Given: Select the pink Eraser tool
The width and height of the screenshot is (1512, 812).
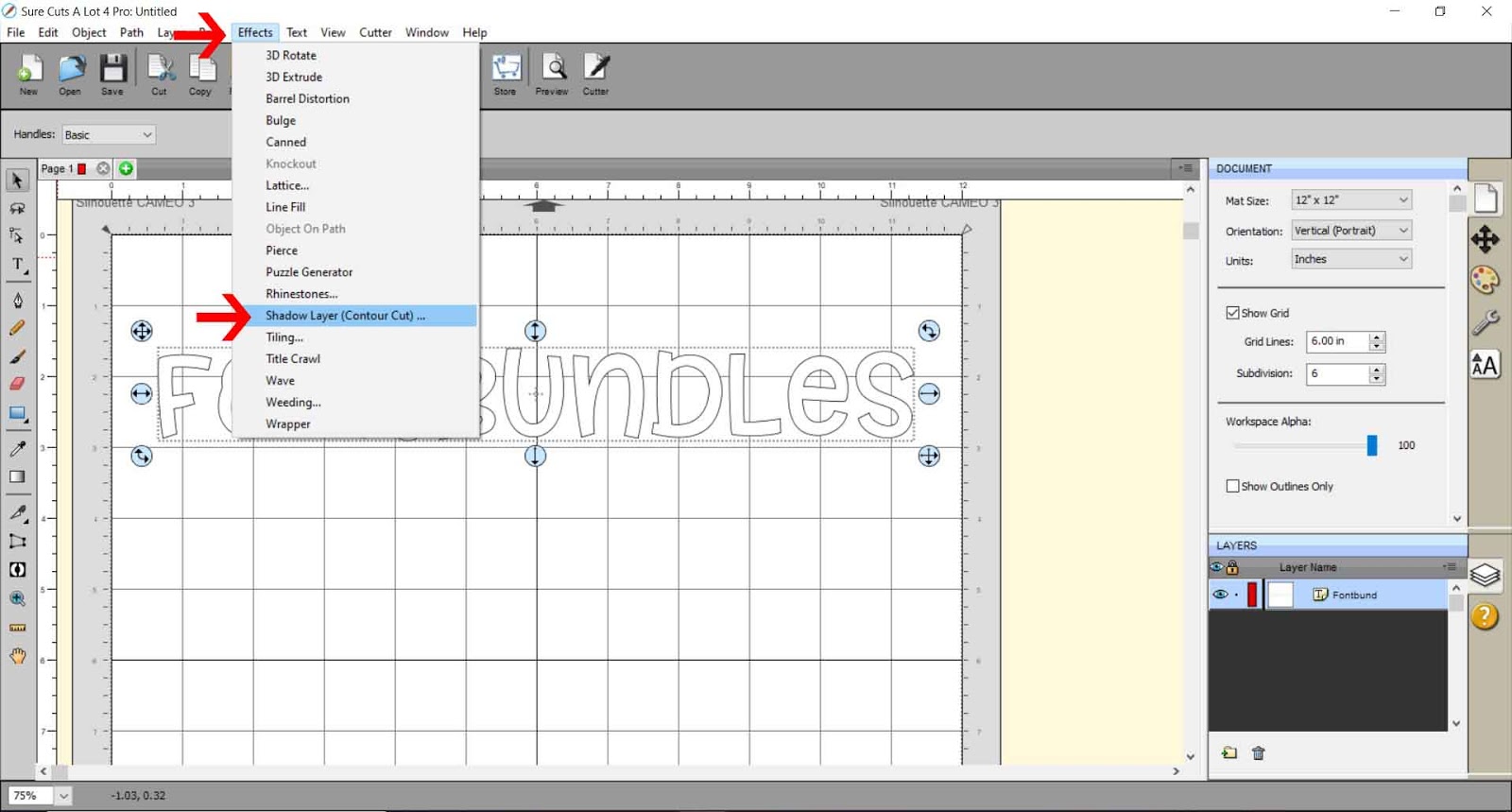Looking at the screenshot, I should (x=17, y=384).
